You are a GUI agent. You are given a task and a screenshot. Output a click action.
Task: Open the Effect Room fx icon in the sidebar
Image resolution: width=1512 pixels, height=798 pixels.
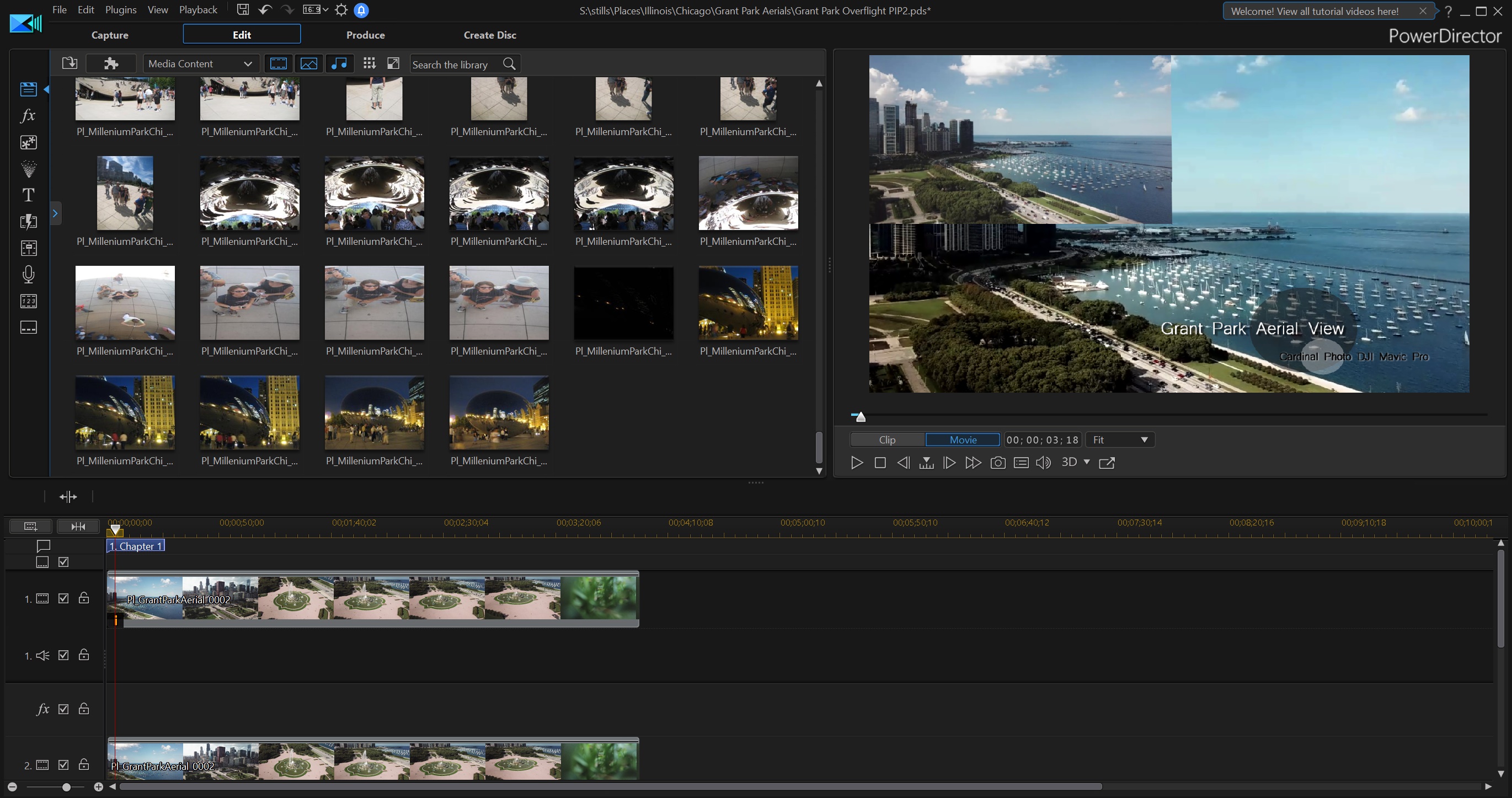pos(28,116)
